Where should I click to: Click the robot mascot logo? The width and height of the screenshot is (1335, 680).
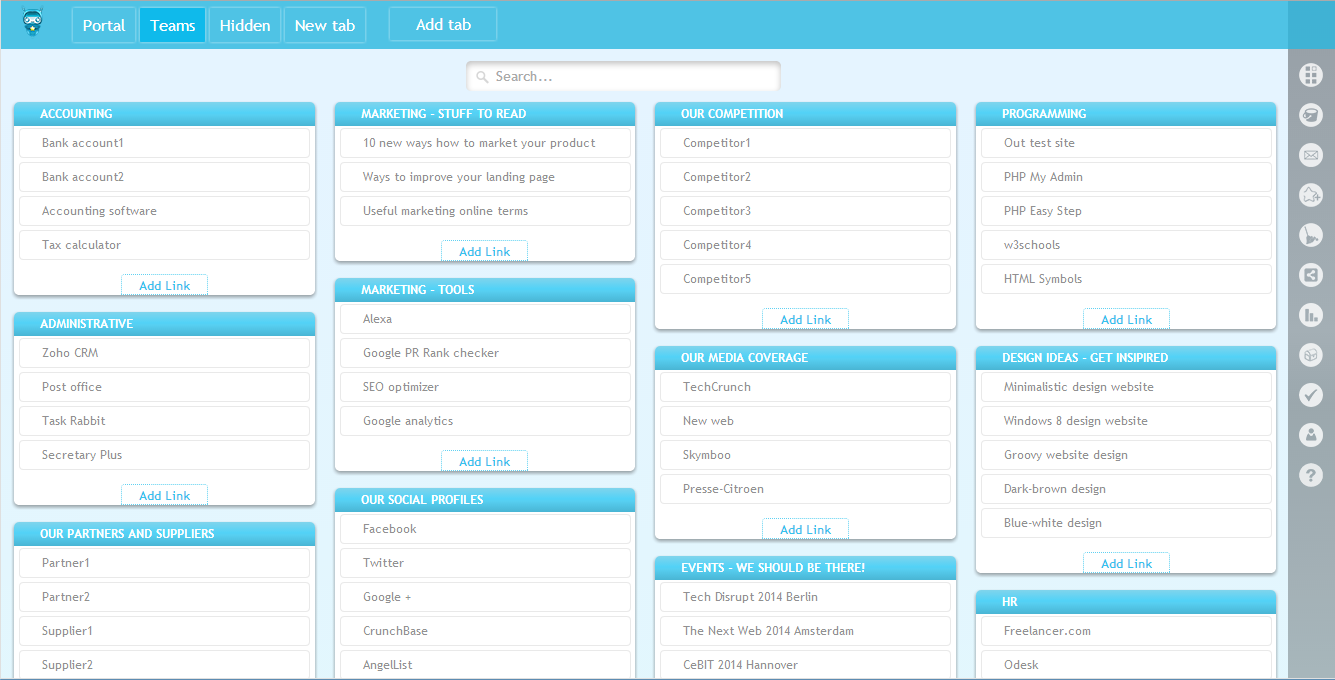[x=33, y=23]
